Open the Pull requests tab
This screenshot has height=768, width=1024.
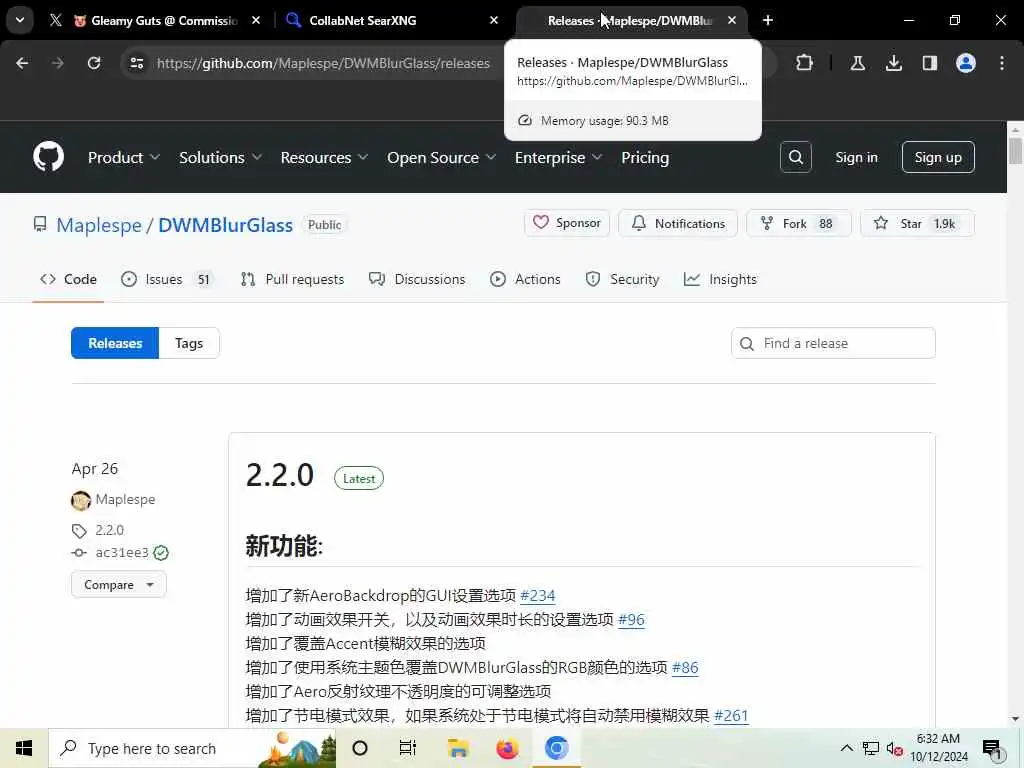[x=292, y=279]
